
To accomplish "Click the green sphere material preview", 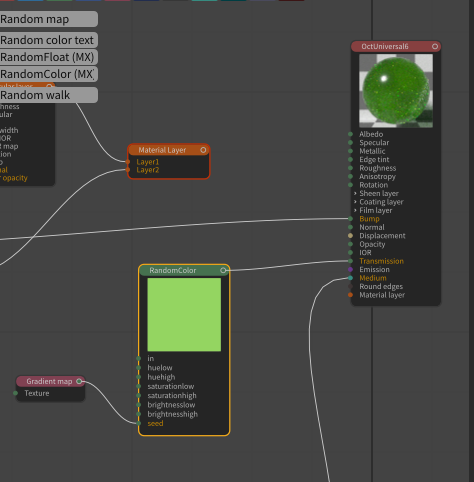I will (396, 91).
